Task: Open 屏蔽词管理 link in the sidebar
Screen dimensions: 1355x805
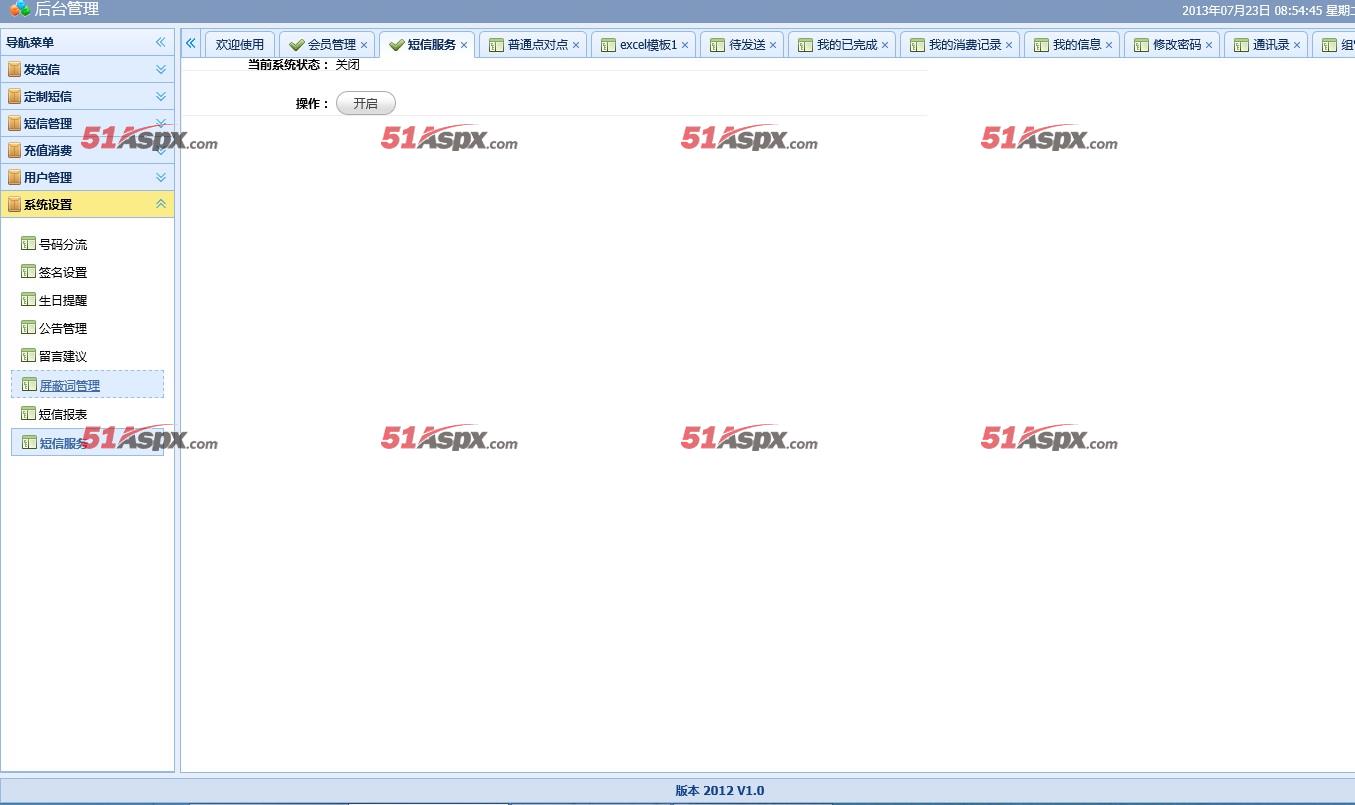Action: pos(70,385)
